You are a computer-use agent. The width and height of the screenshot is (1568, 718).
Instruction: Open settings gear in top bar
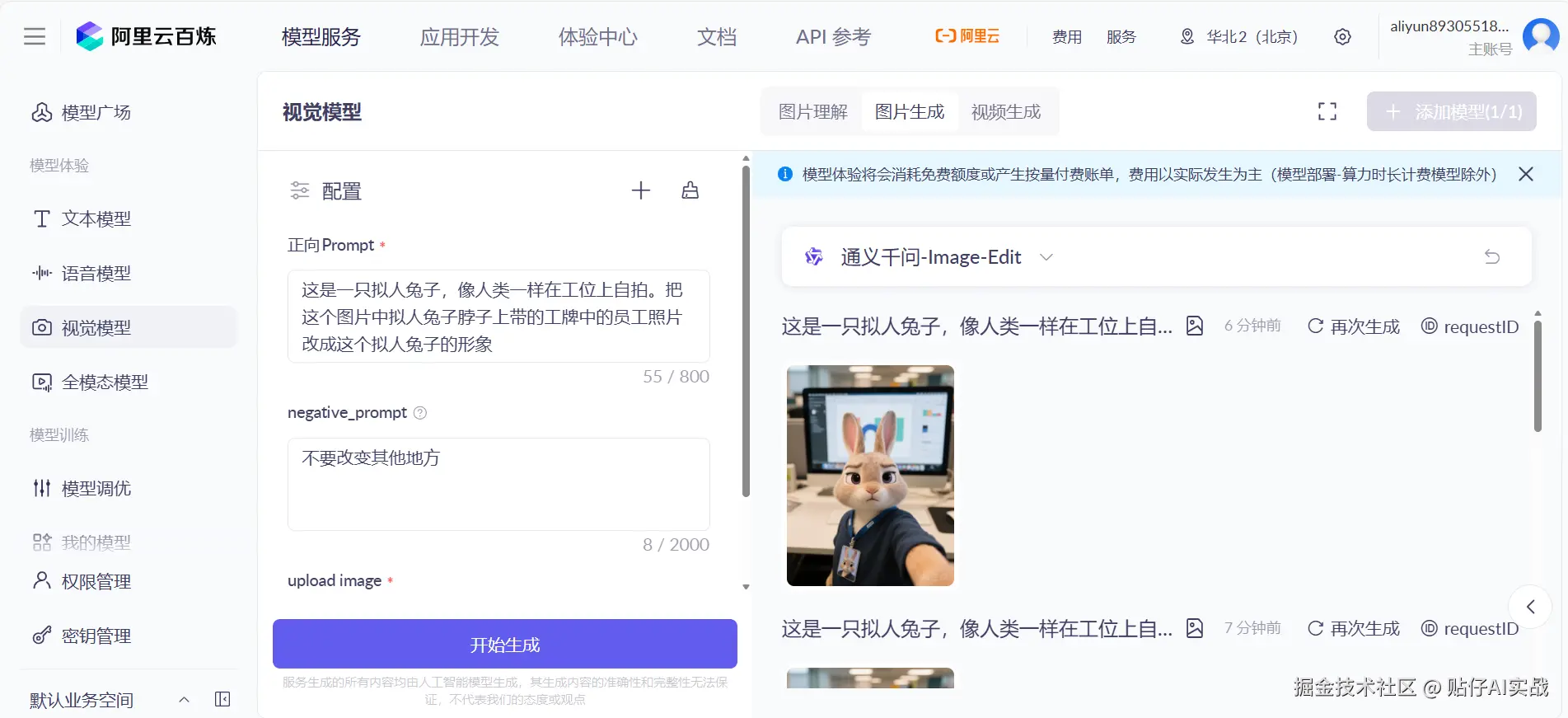[x=1342, y=37]
